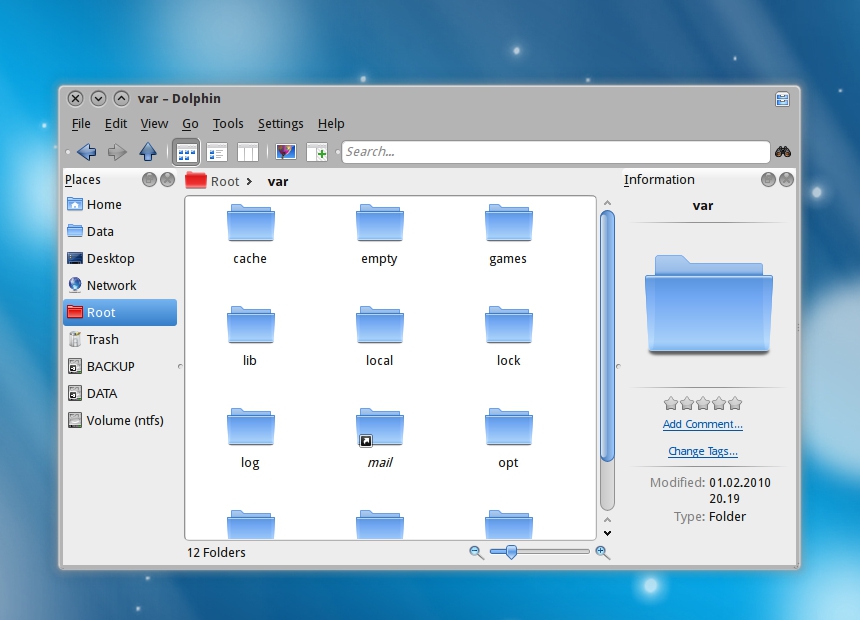Open the Edit menu
This screenshot has height=620, width=860.
(x=116, y=124)
